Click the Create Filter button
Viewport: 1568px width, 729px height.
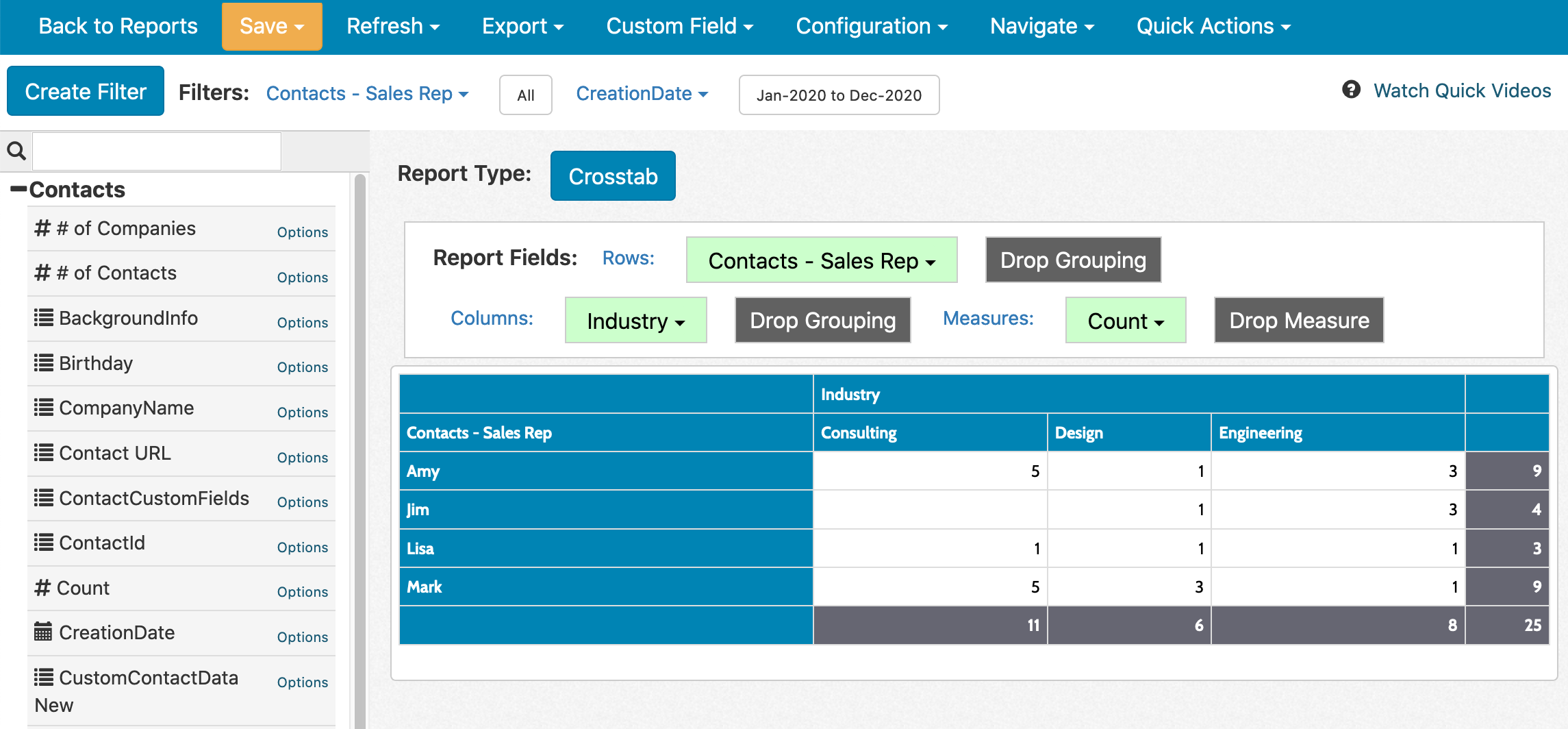click(x=86, y=91)
